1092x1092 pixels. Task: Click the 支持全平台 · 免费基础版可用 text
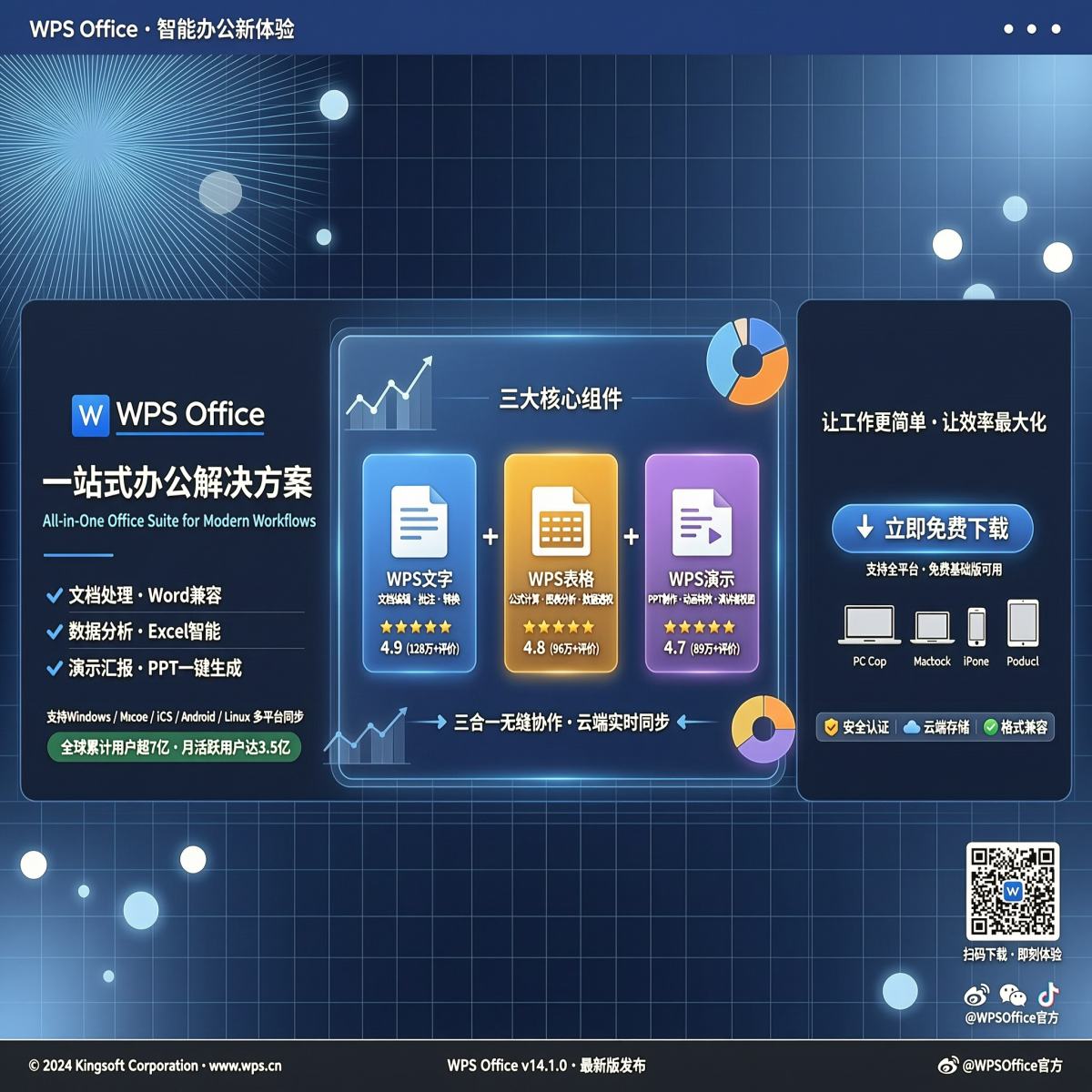point(934,570)
